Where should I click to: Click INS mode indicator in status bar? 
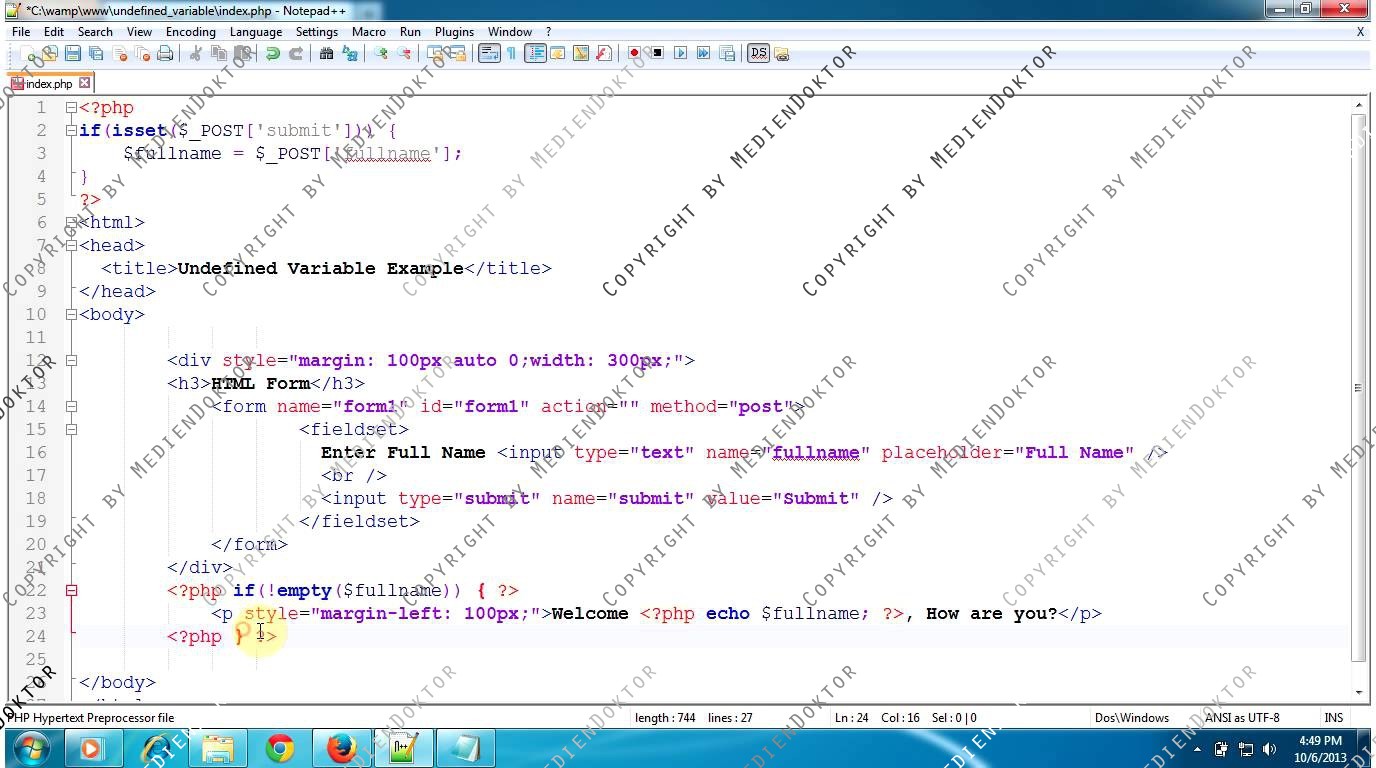click(x=1333, y=717)
